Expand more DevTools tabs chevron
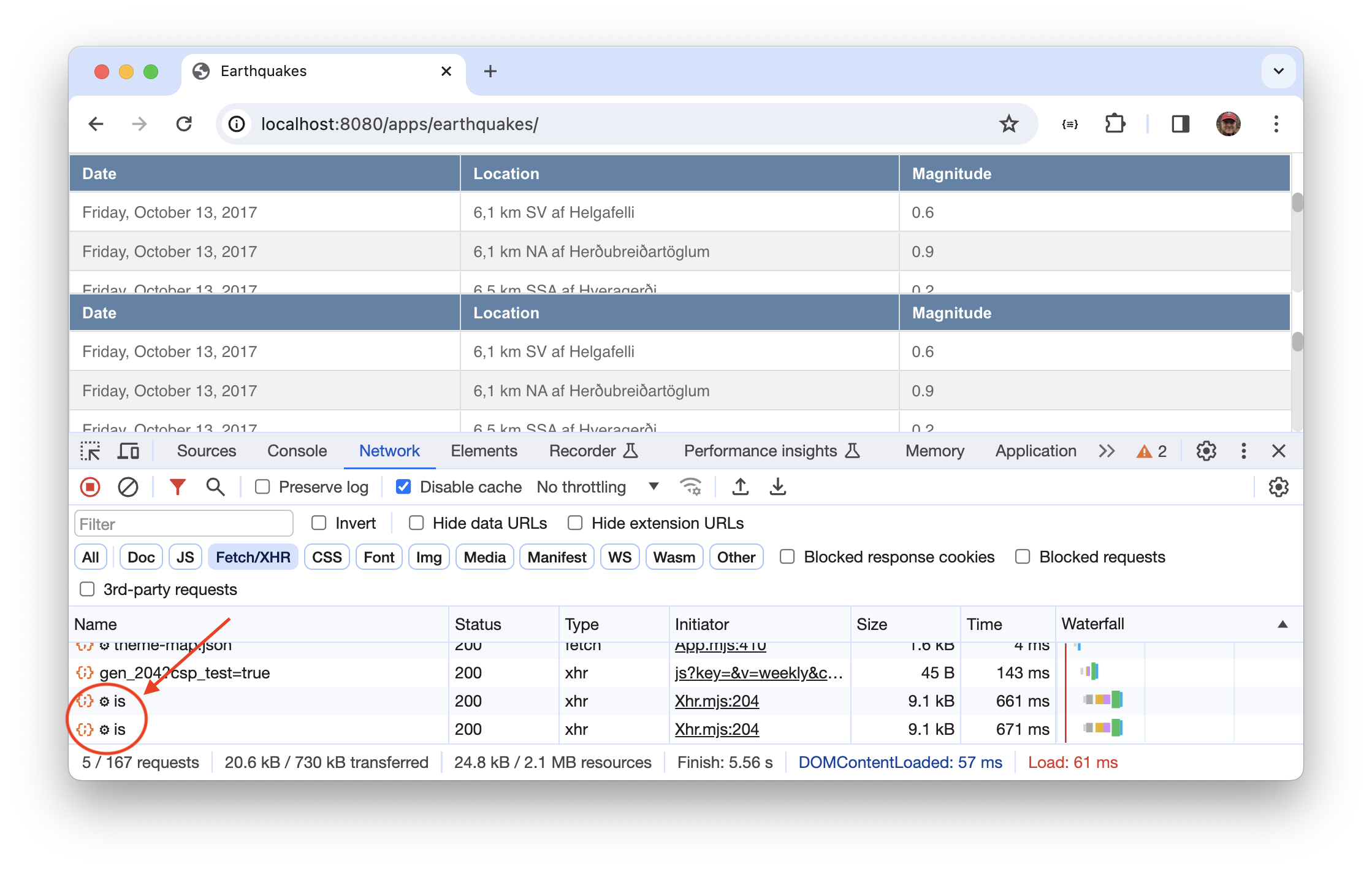This screenshot has height=871, width=1372. (x=1107, y=451)
